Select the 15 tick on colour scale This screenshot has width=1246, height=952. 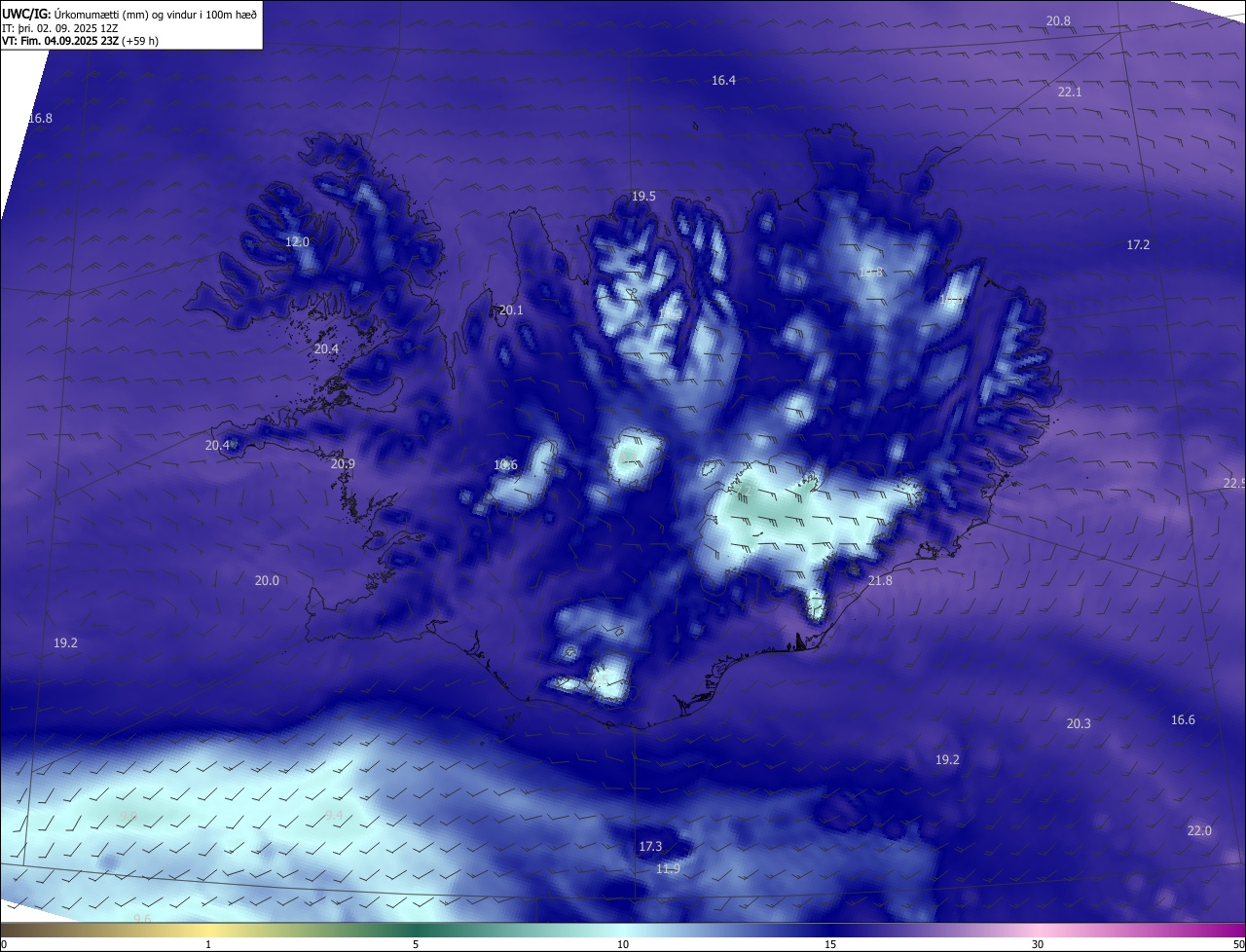(x=830, y=945)
